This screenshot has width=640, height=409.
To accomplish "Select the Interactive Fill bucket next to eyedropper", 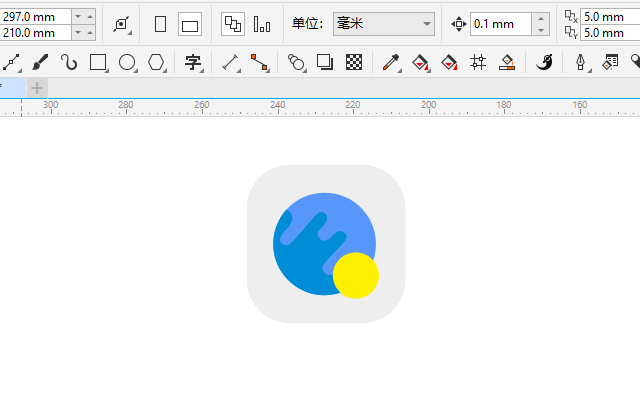I will pyautogui.click(x=420, y=62).
